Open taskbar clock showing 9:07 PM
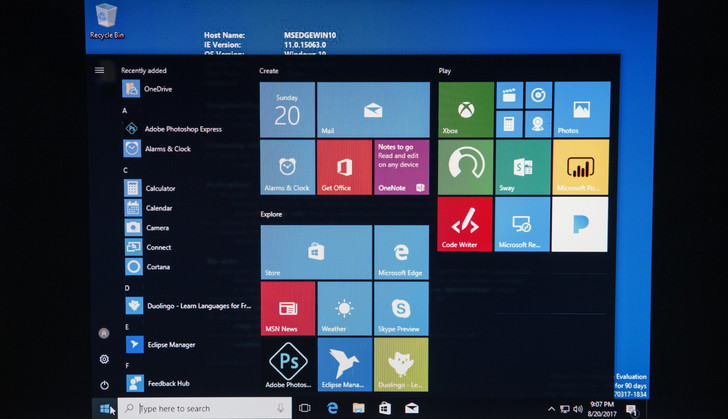This screenshot has width=728, height=419. pos(604,408)
